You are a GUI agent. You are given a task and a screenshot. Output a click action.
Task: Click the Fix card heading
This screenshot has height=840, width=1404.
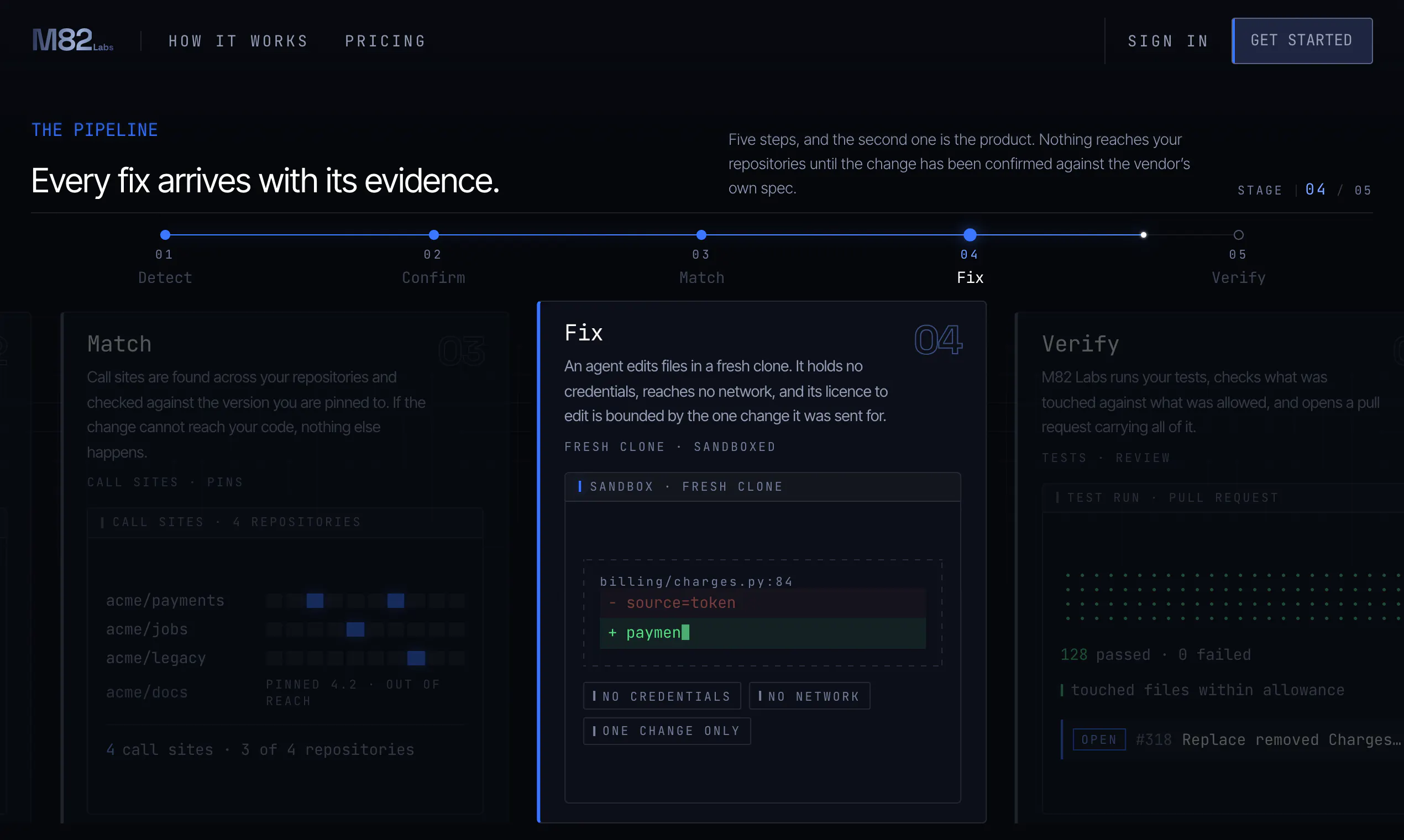click(584, 332)
